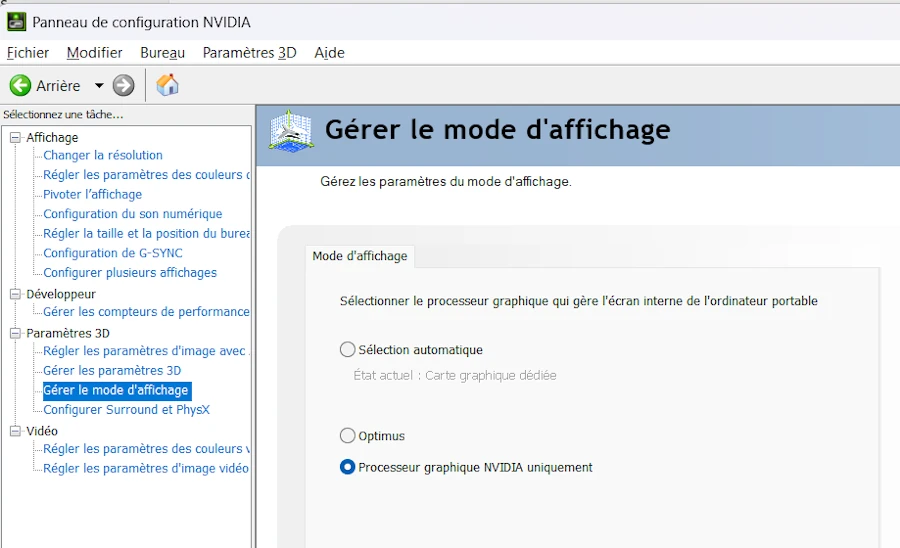
Task: Open the Paramètres 3D menu
Action: [249, 53]
